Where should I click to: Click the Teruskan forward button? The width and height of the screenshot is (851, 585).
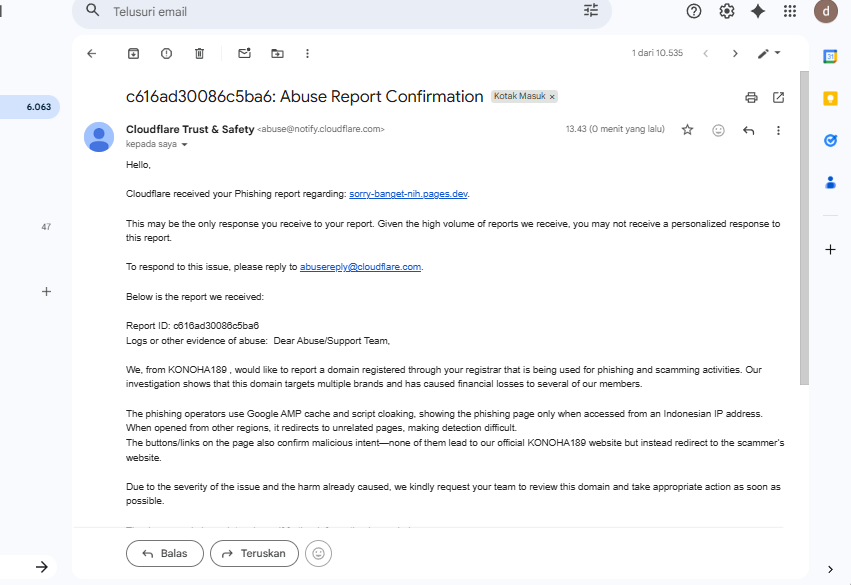[x=255, y=554]
